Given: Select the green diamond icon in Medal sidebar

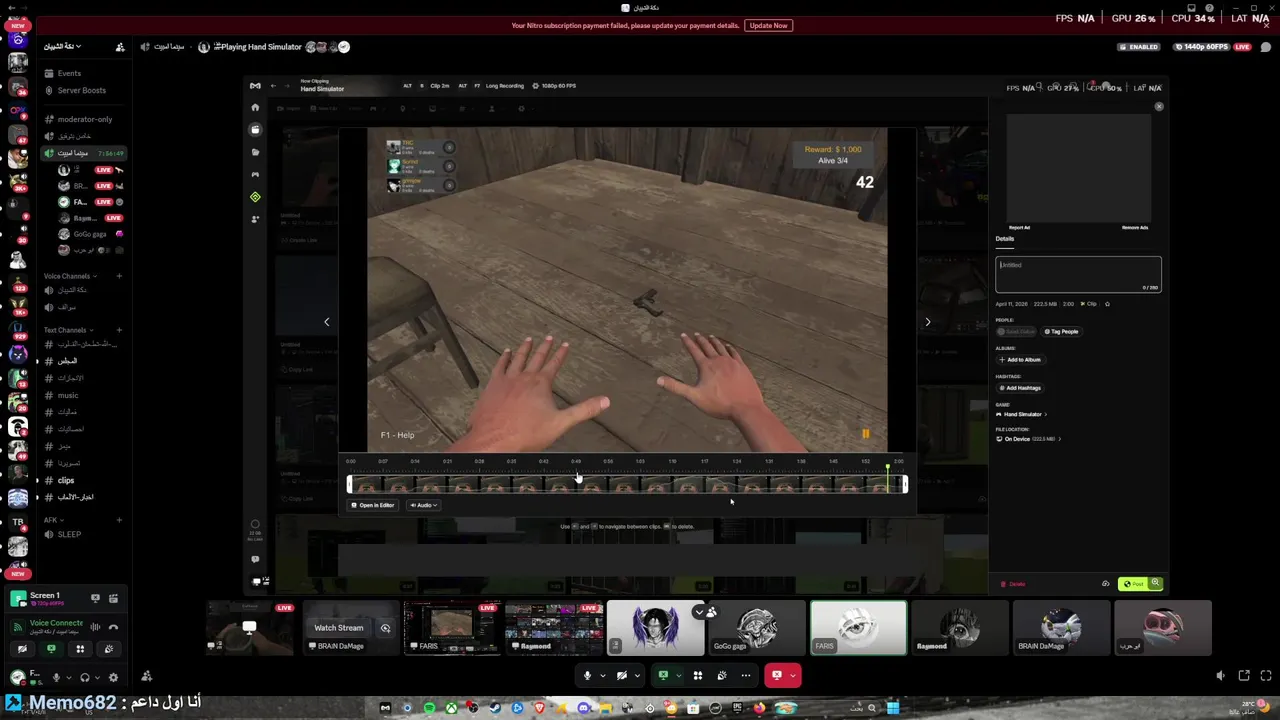Looking at the screenshot, I should [x=255, y=197].
